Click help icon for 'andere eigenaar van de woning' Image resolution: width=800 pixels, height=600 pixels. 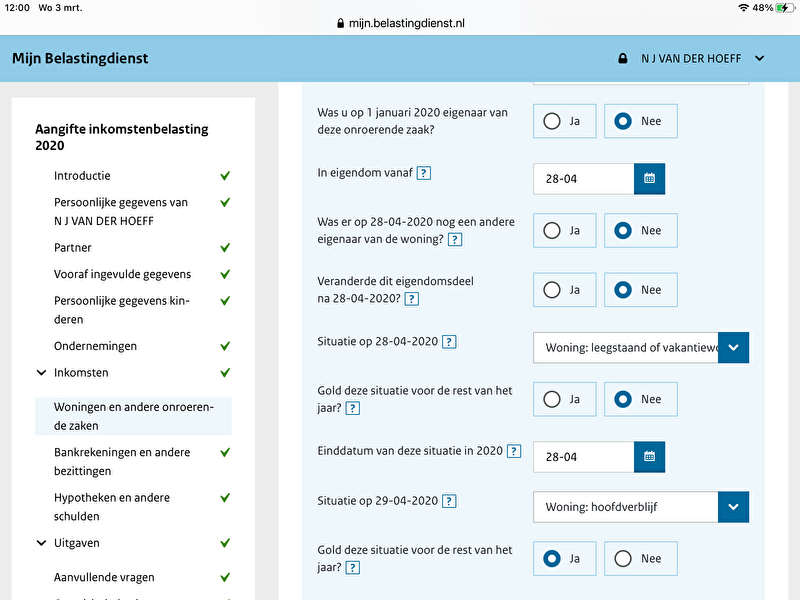[455, 240]
